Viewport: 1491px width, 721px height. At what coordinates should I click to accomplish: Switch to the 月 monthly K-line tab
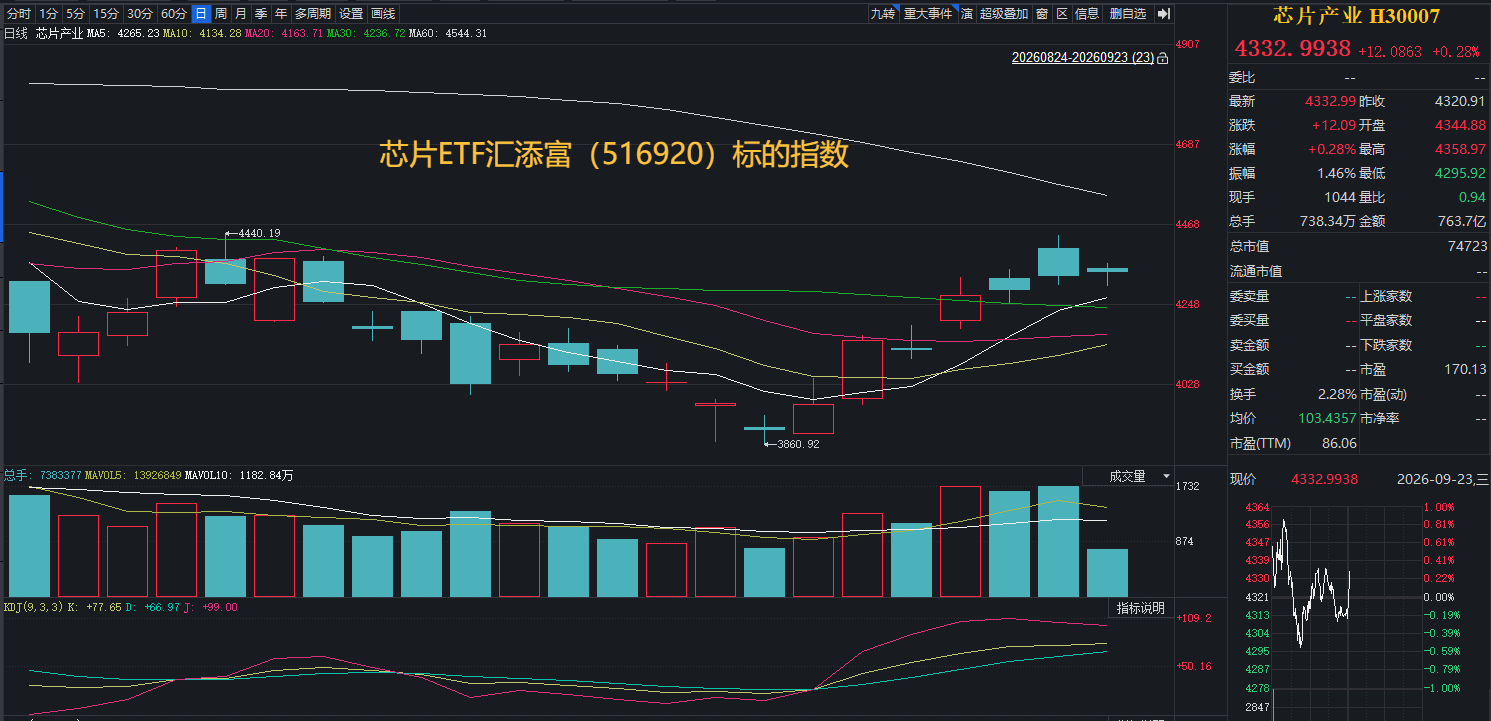click(240, 14)
